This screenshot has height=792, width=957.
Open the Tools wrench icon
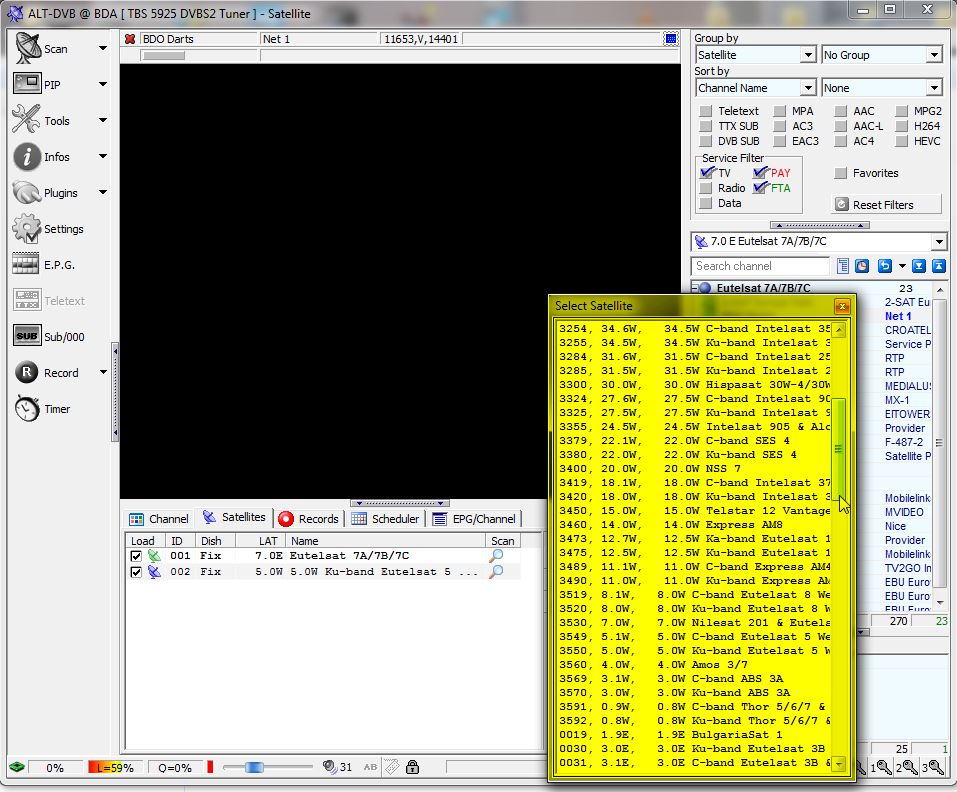point(26,120)
